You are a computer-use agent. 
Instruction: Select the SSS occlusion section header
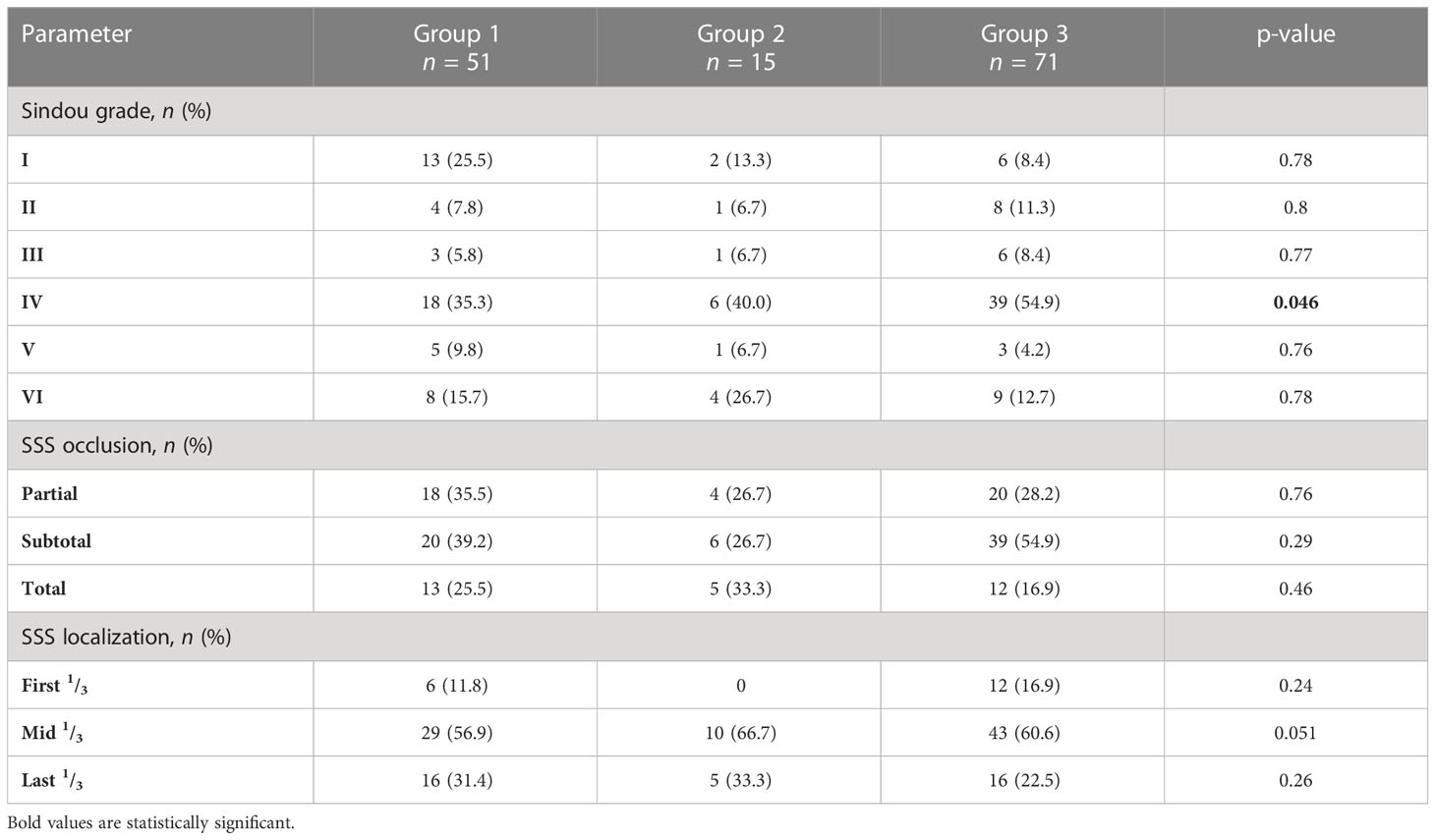click(117, 445)
